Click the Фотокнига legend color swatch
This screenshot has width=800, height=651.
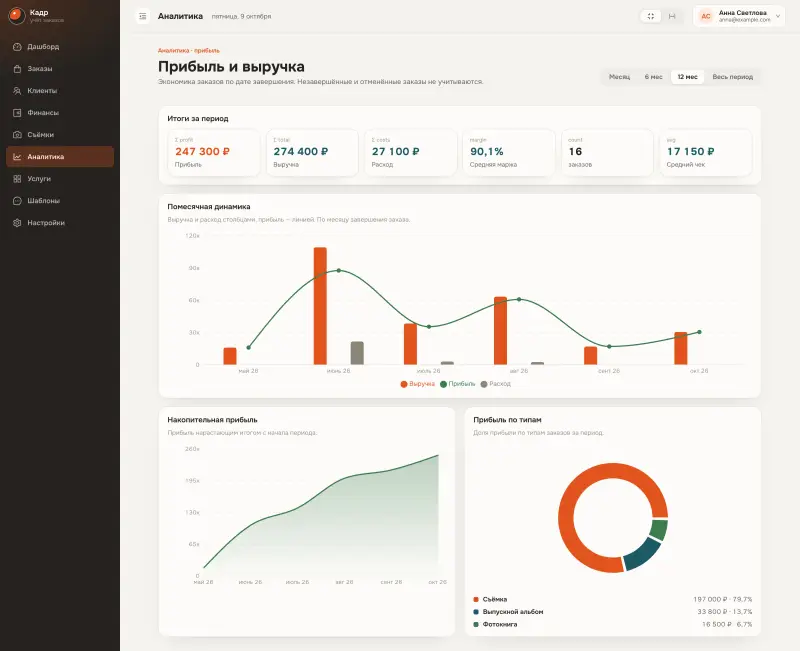[x=476, y=624]
